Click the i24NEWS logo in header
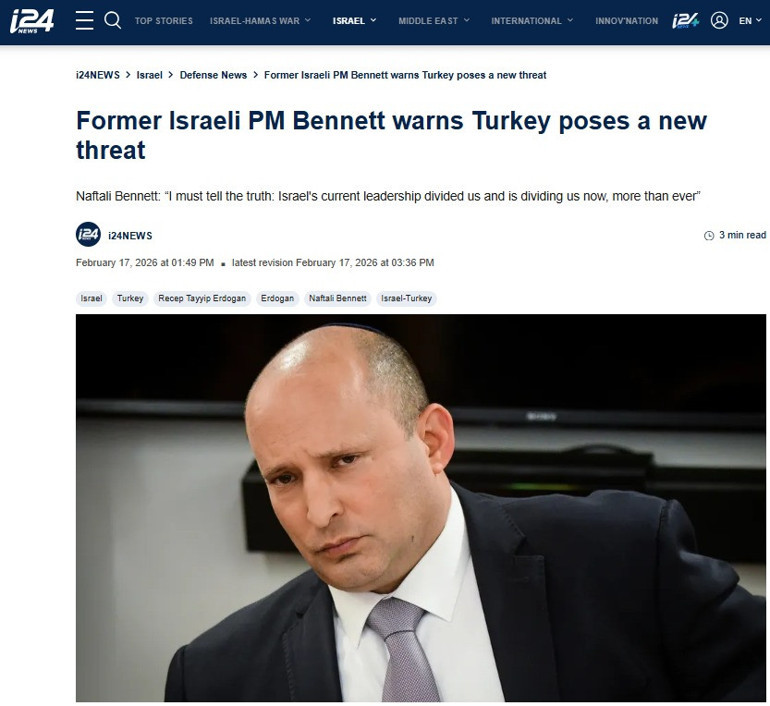Image resolution: width=770 pixels, height=706 pixels. pos(32,21)
